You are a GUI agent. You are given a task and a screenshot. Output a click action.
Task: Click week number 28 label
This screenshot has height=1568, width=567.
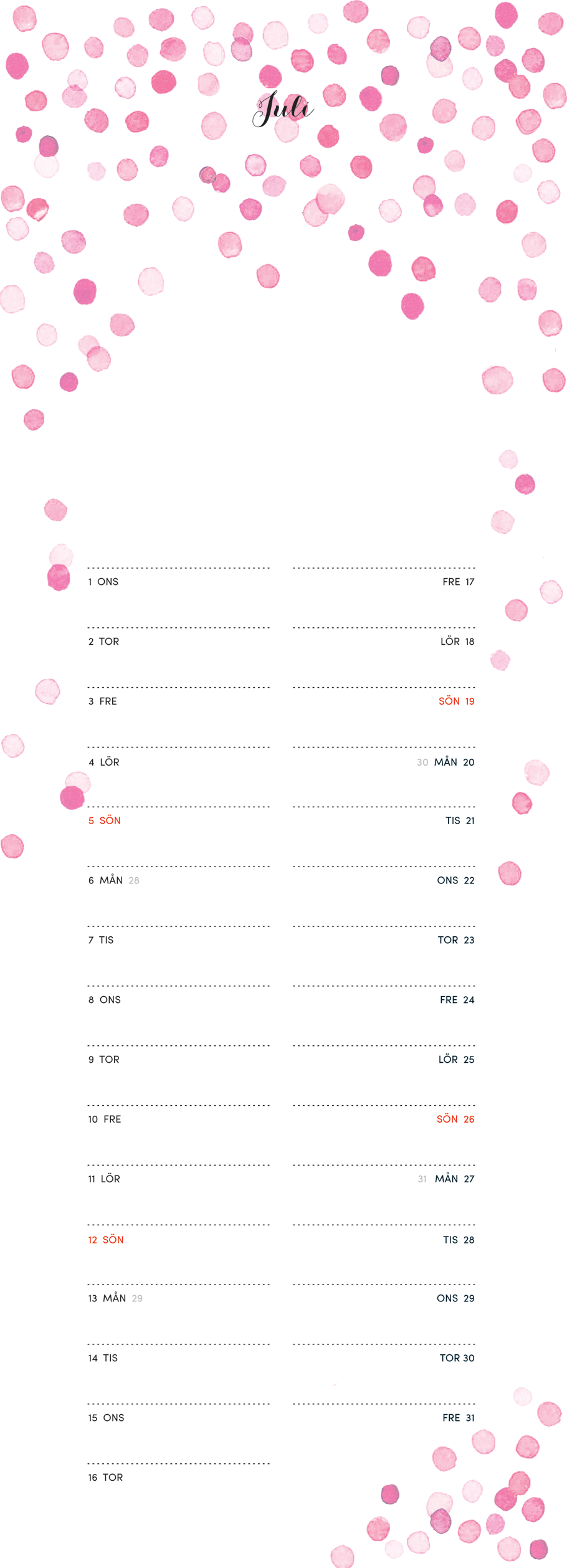point(134,881)
